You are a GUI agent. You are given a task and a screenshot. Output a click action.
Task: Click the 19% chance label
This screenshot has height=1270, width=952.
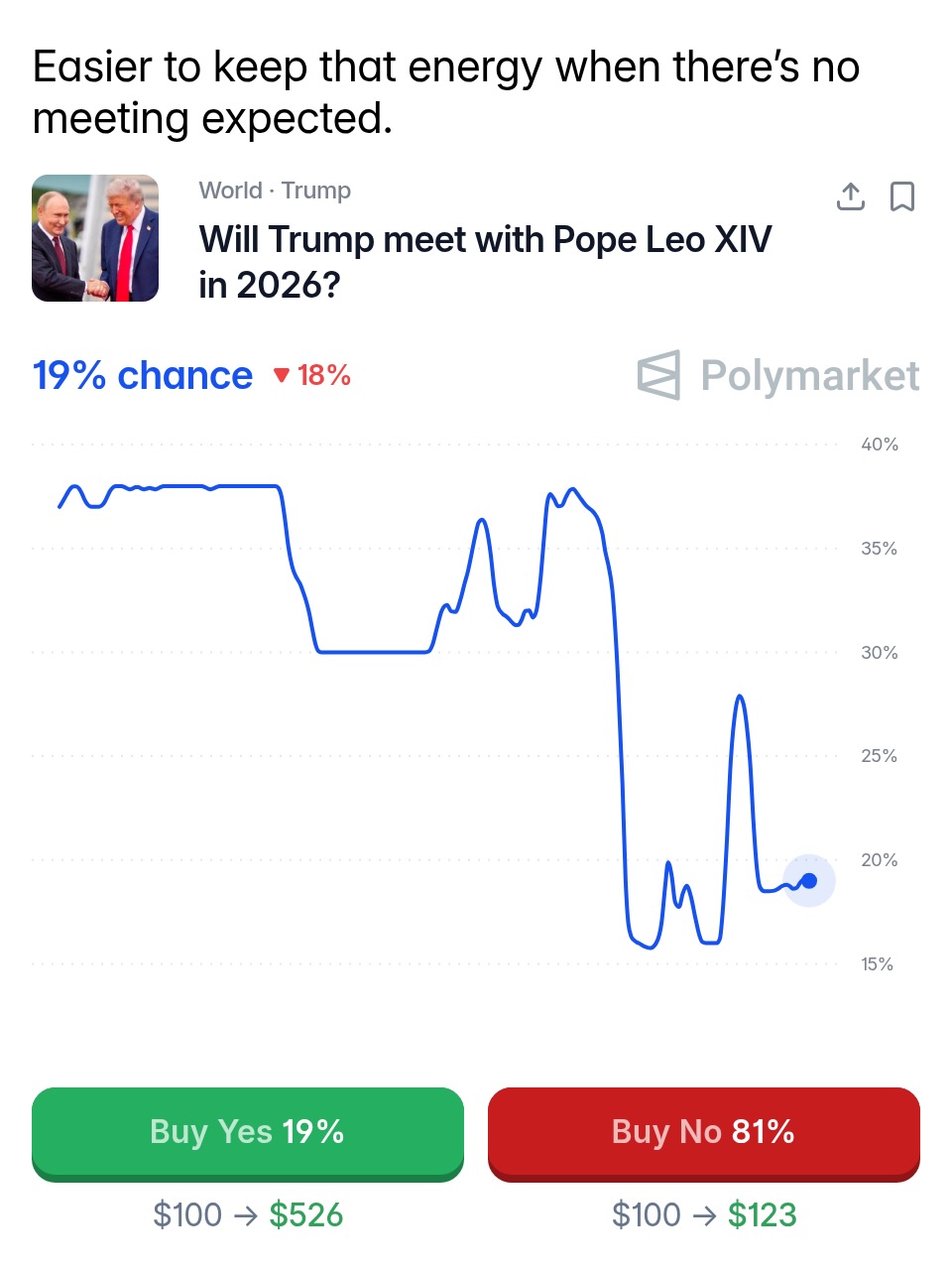click(x=143, y=375)
